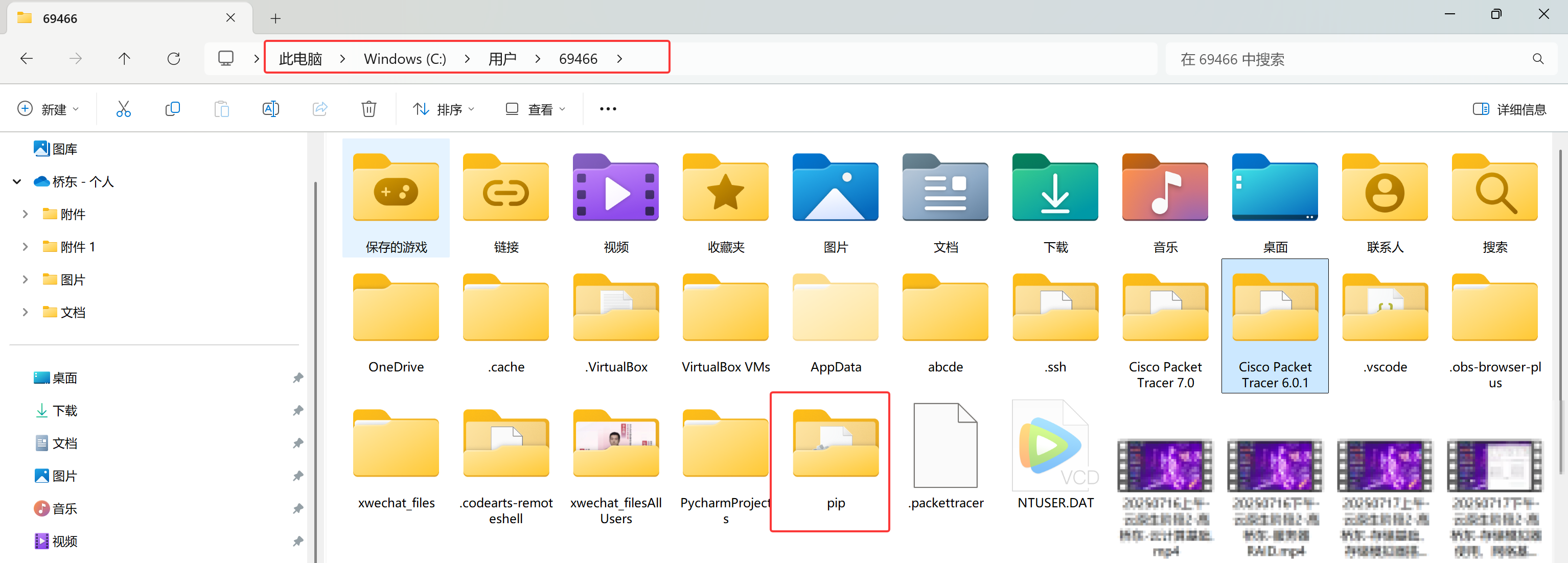Click the Copy icon in toolbar
Screen dimensions: 1568x563
tap(173, 109)
